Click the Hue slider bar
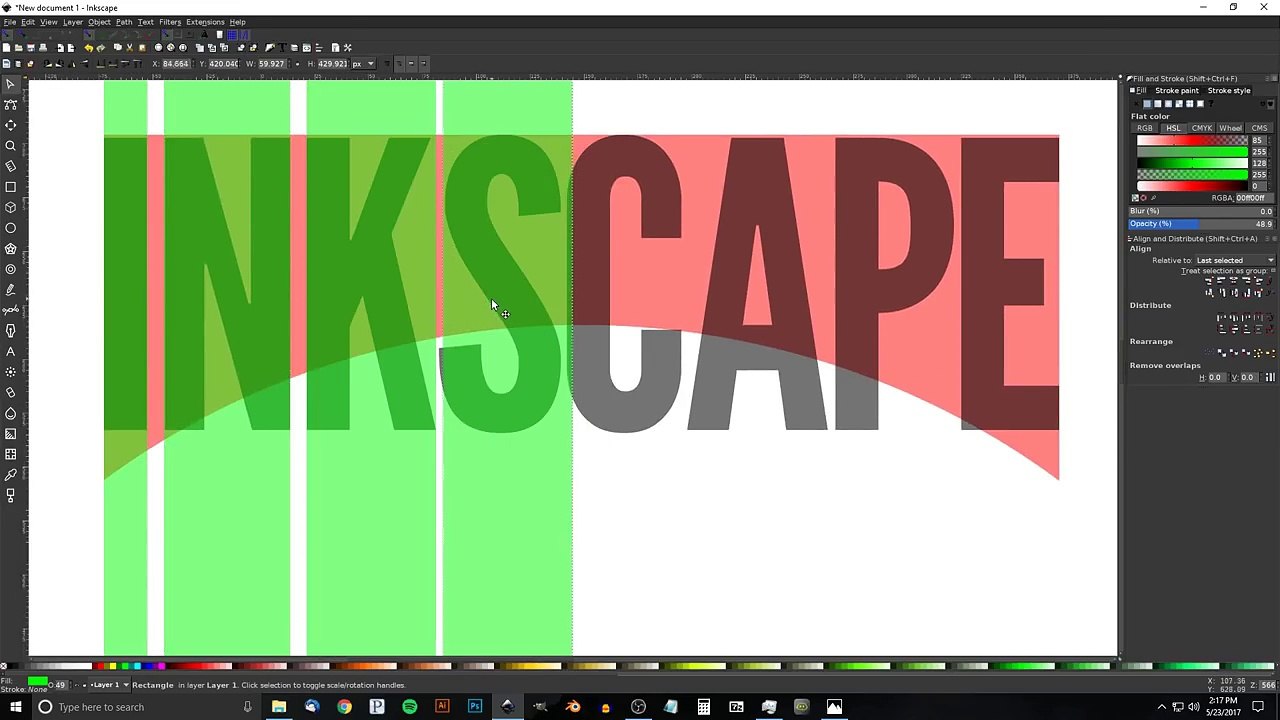 click(1192, 140)
